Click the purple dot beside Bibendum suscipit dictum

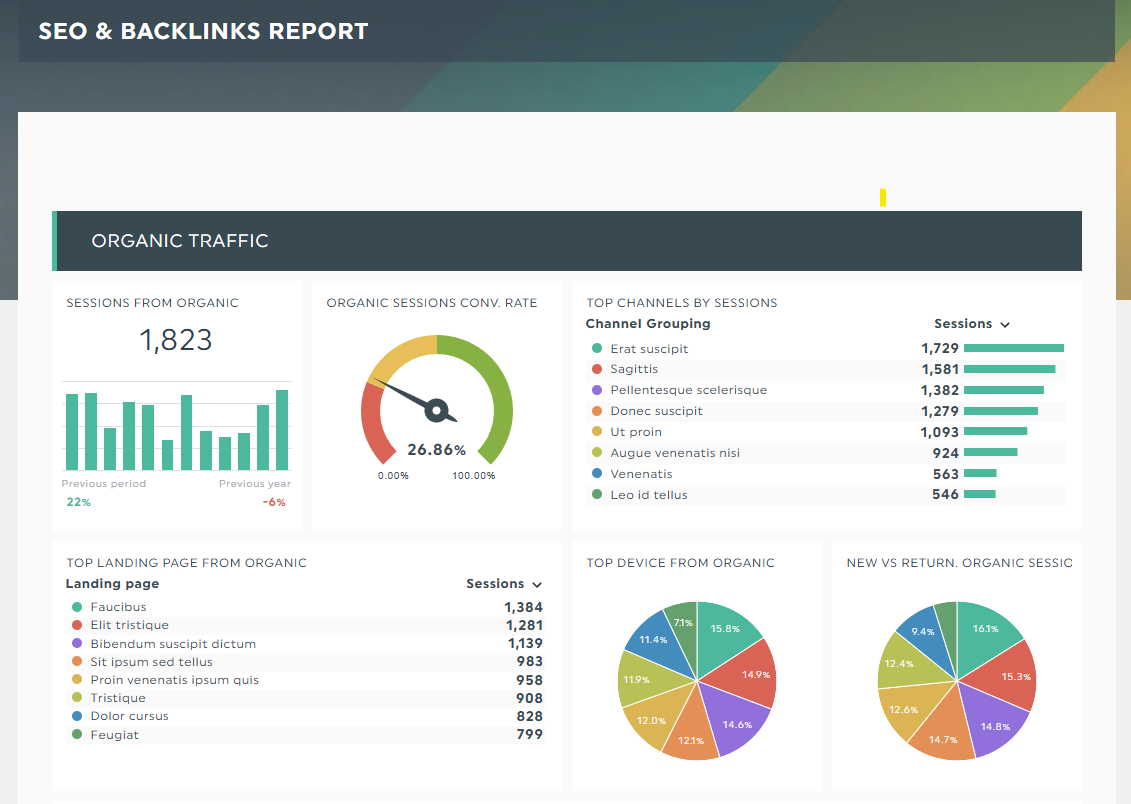pyautogui.click(x=77, y=644)
